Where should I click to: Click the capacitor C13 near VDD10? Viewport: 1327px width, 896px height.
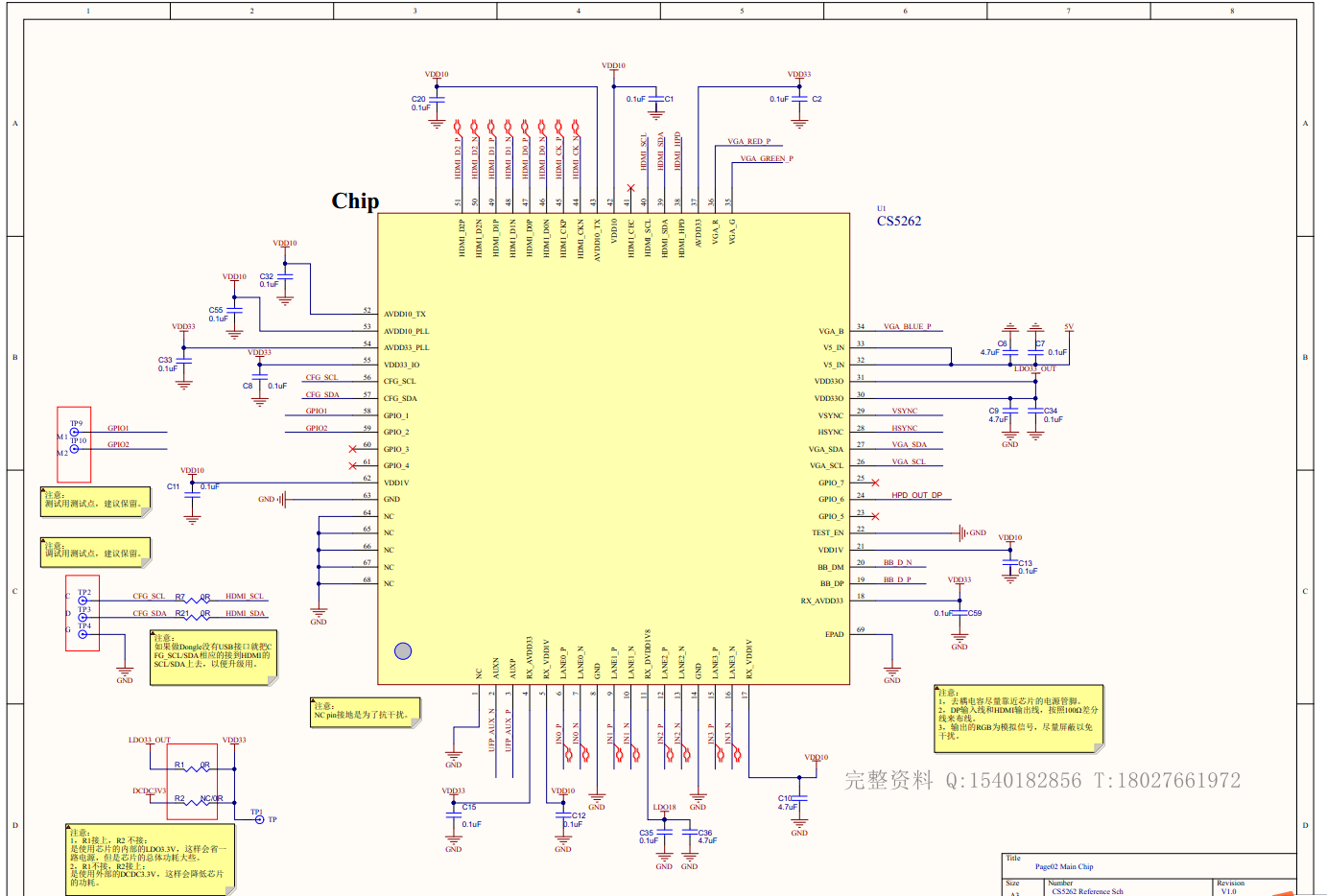click(x=1008, y=563)
